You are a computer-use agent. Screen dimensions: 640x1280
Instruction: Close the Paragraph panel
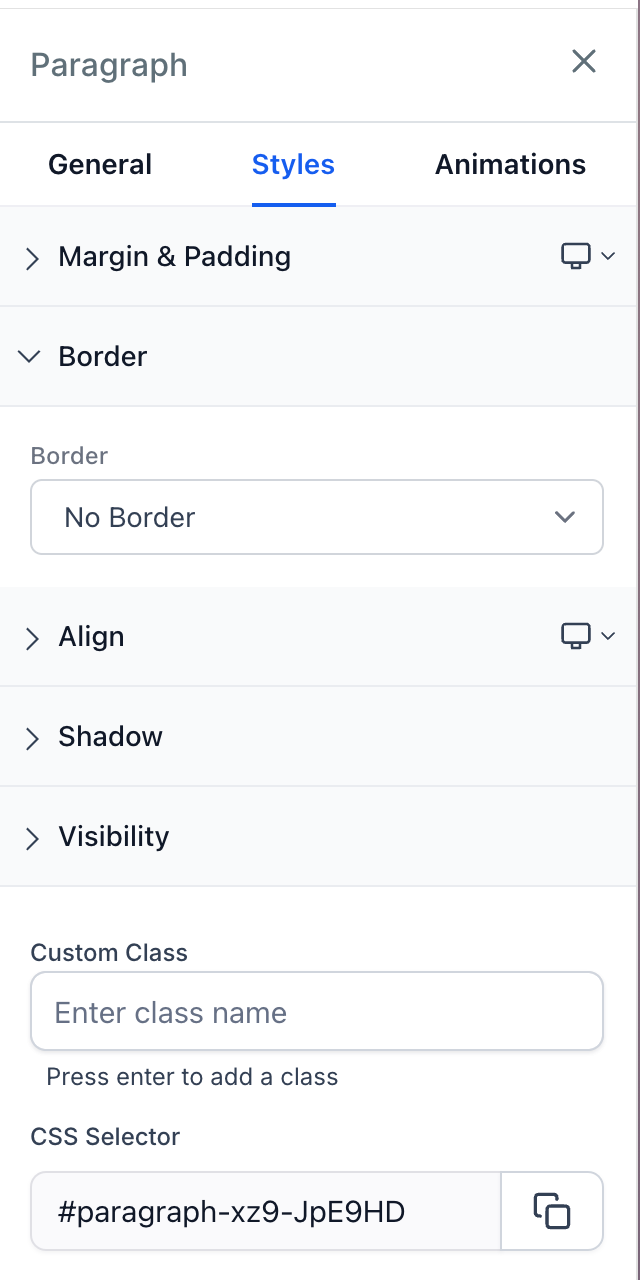[583, 62]
